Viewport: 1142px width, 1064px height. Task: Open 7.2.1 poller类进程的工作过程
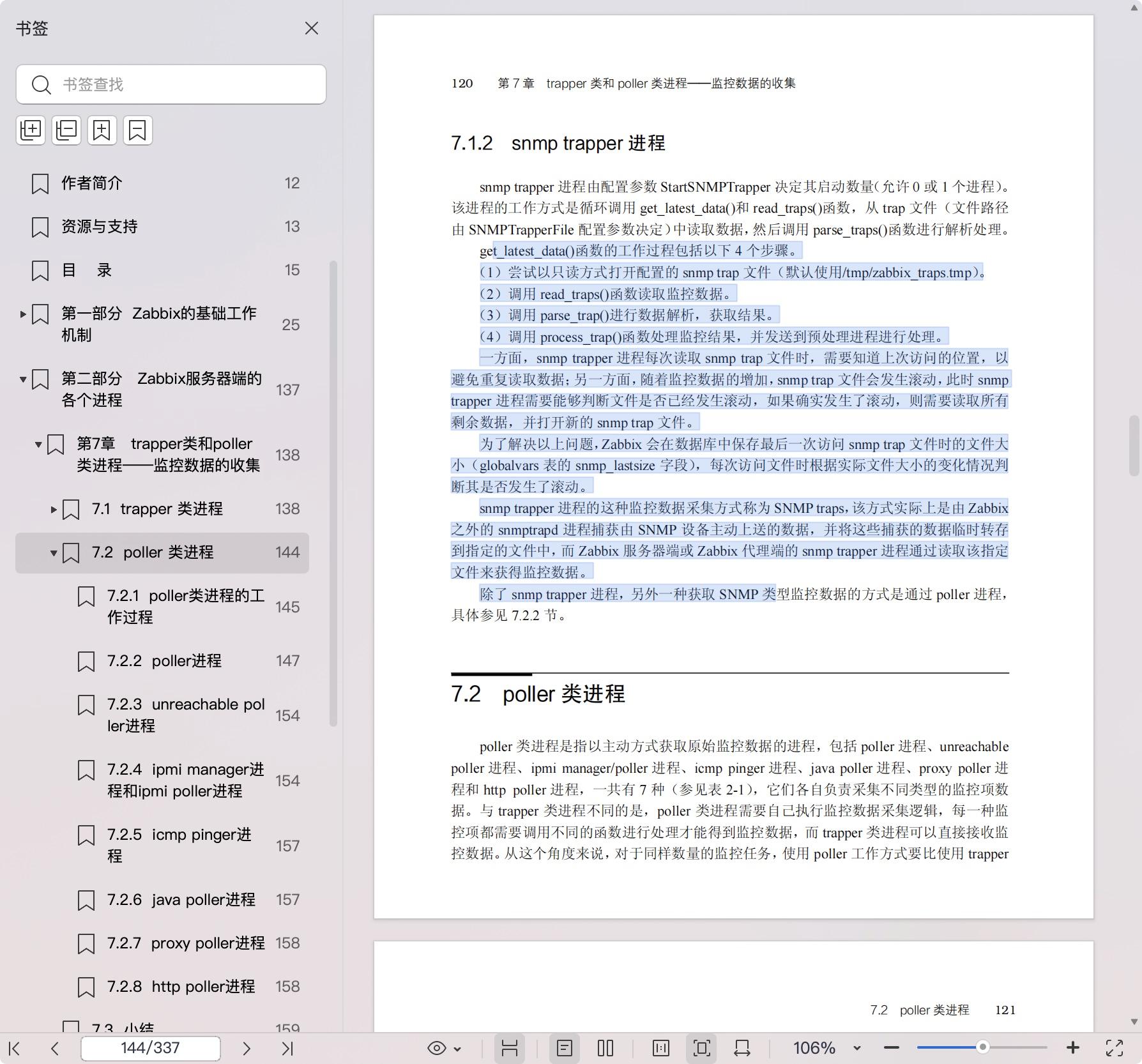pos(186,606)
